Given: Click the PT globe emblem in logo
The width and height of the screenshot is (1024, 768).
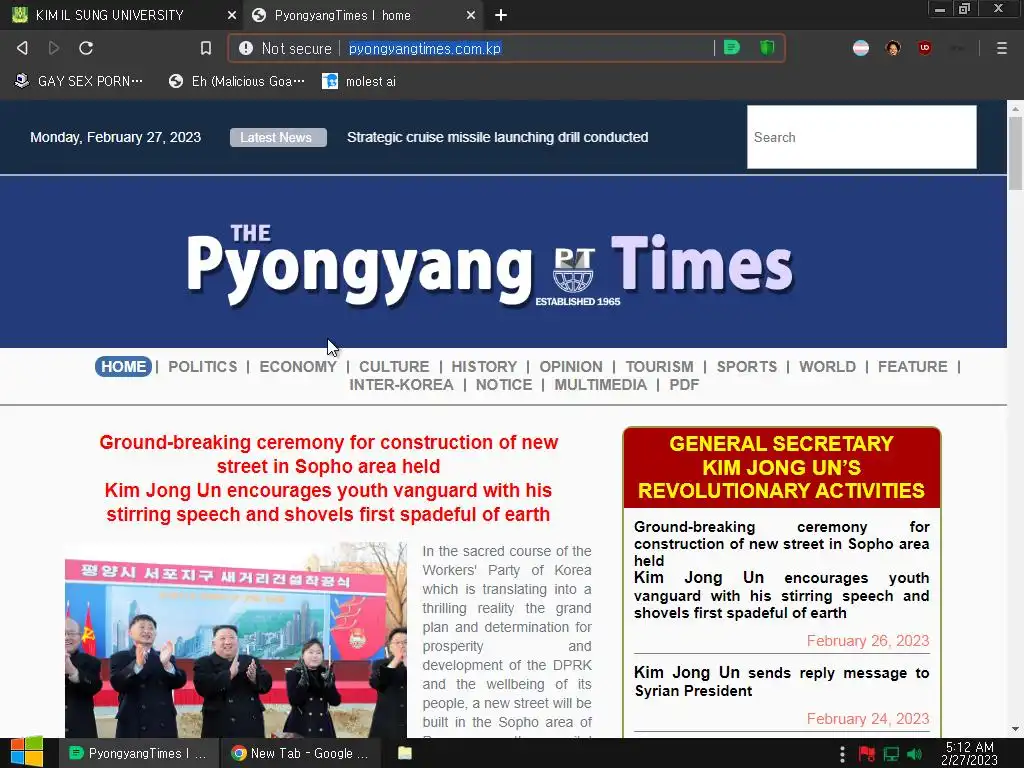Looking at the screenshot, I should coord(573,270).
